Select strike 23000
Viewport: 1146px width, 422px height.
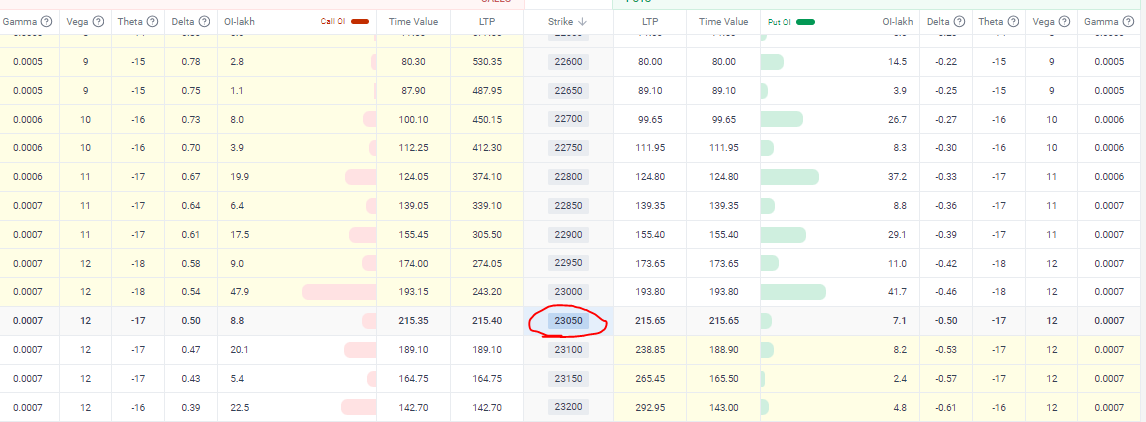pyautogui.click(x=569, y=292)
